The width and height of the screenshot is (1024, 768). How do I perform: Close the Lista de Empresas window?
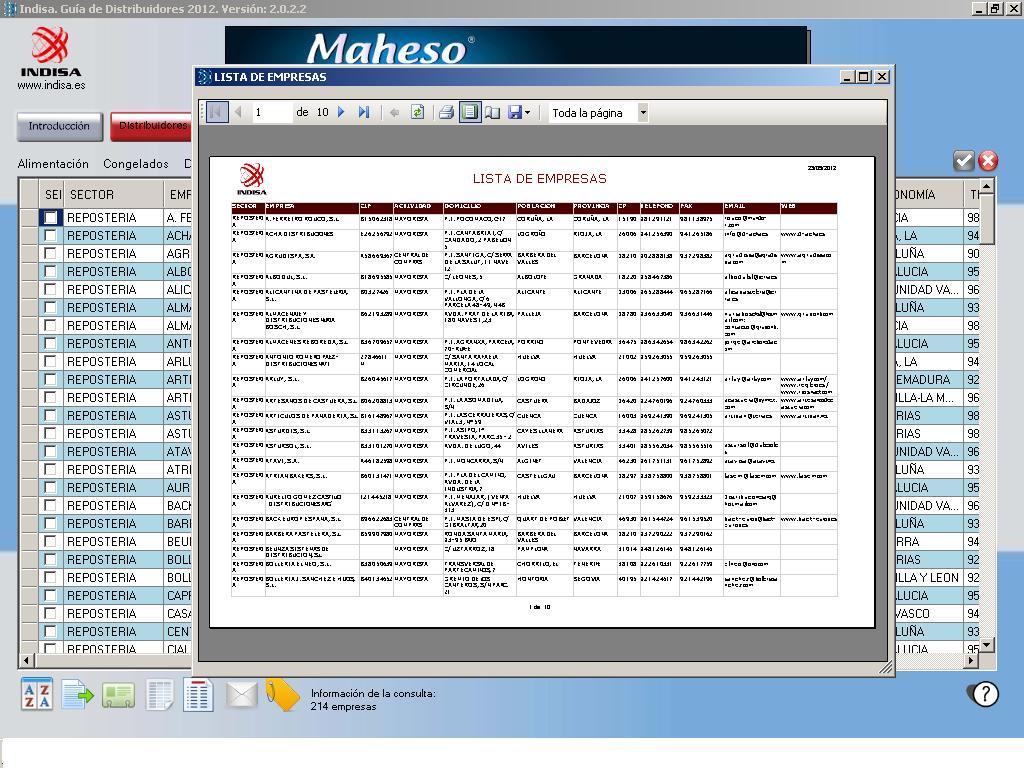pyautogui.click(x=882, y=76)
